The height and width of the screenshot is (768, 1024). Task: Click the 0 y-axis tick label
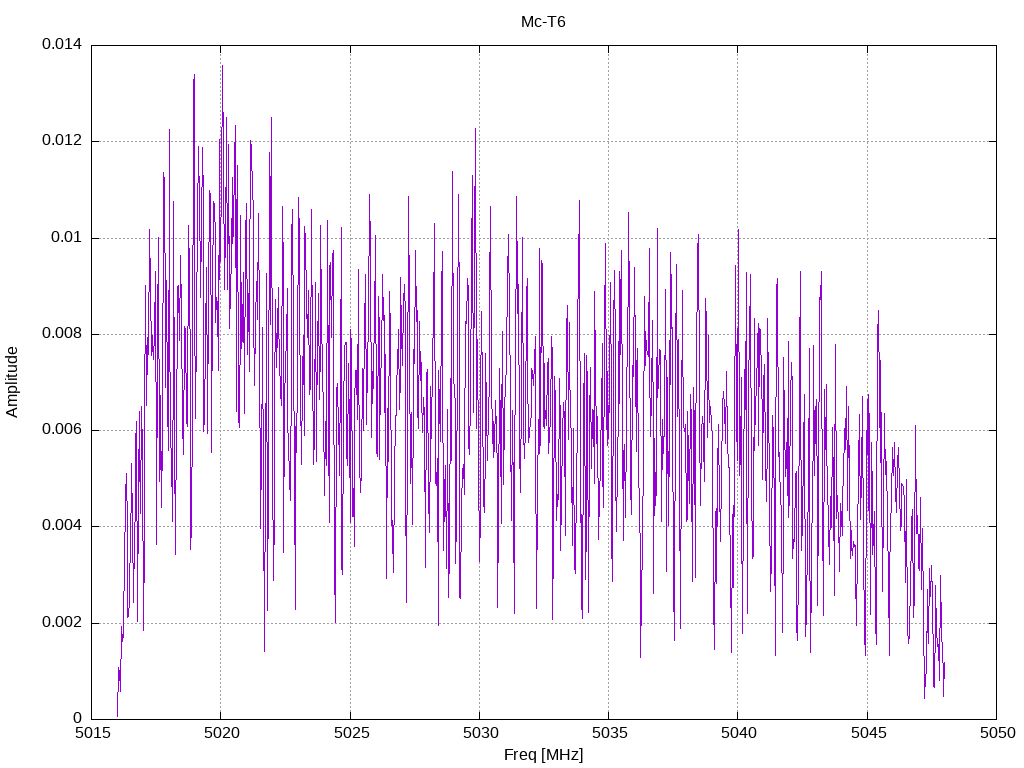click(78, 718)
